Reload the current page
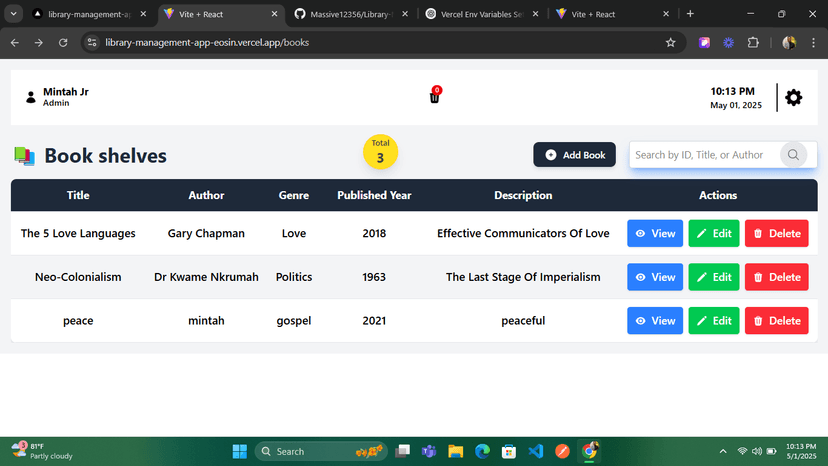 tap(63, 43)
